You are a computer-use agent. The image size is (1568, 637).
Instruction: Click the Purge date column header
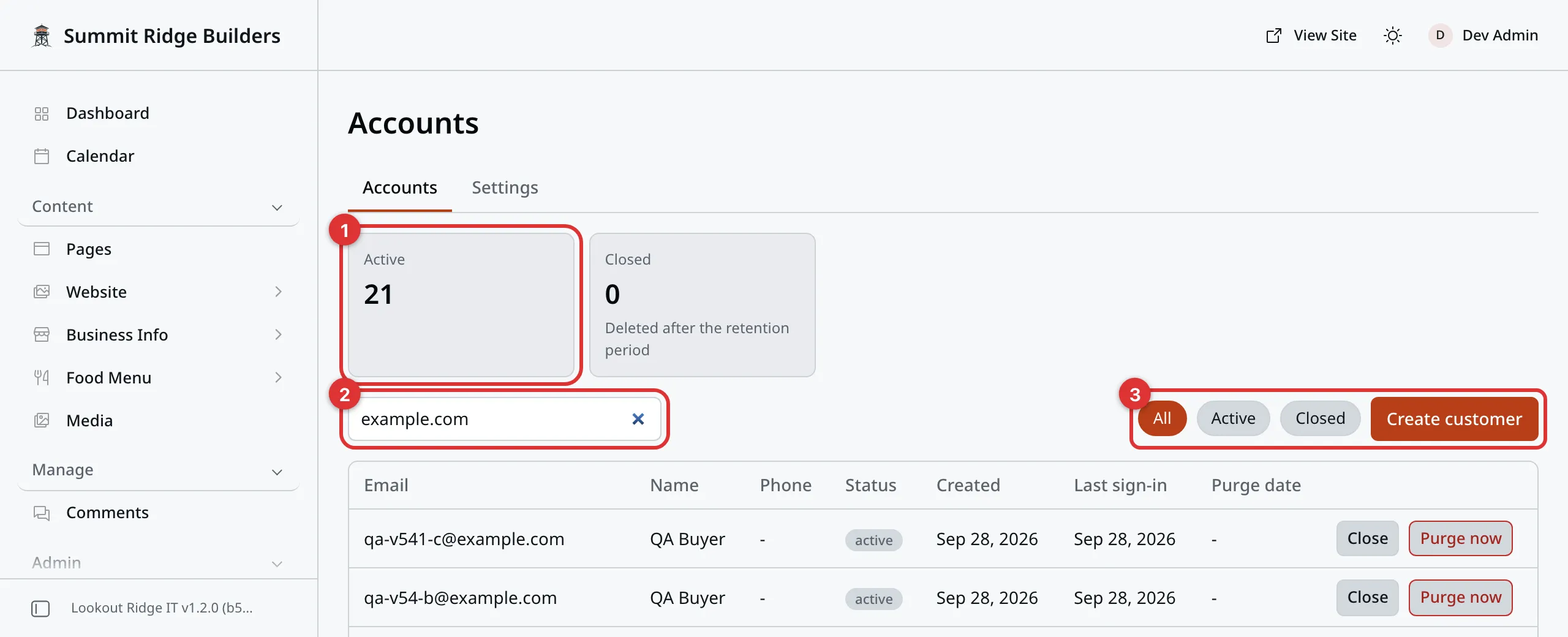(x=1256, y=486)
